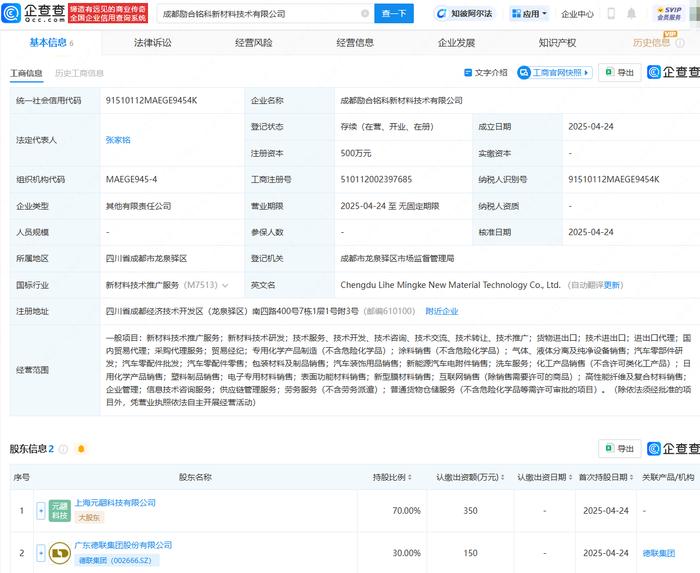Image resolution: width=700 pixels, height=573 pixels.
Task: Click the 查一下 search button
Action: (x=394, y=14)
